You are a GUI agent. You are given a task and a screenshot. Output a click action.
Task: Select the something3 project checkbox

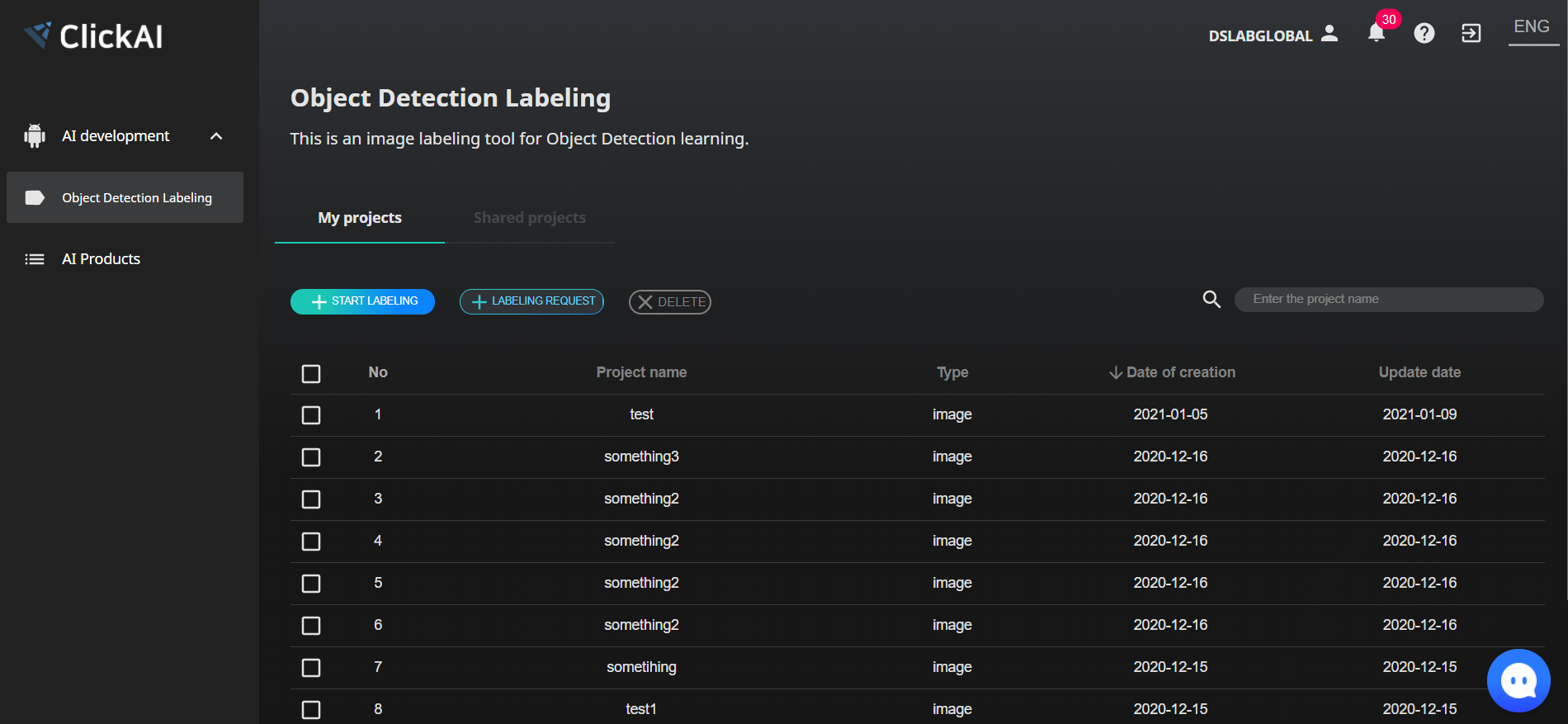click(311, 457)
